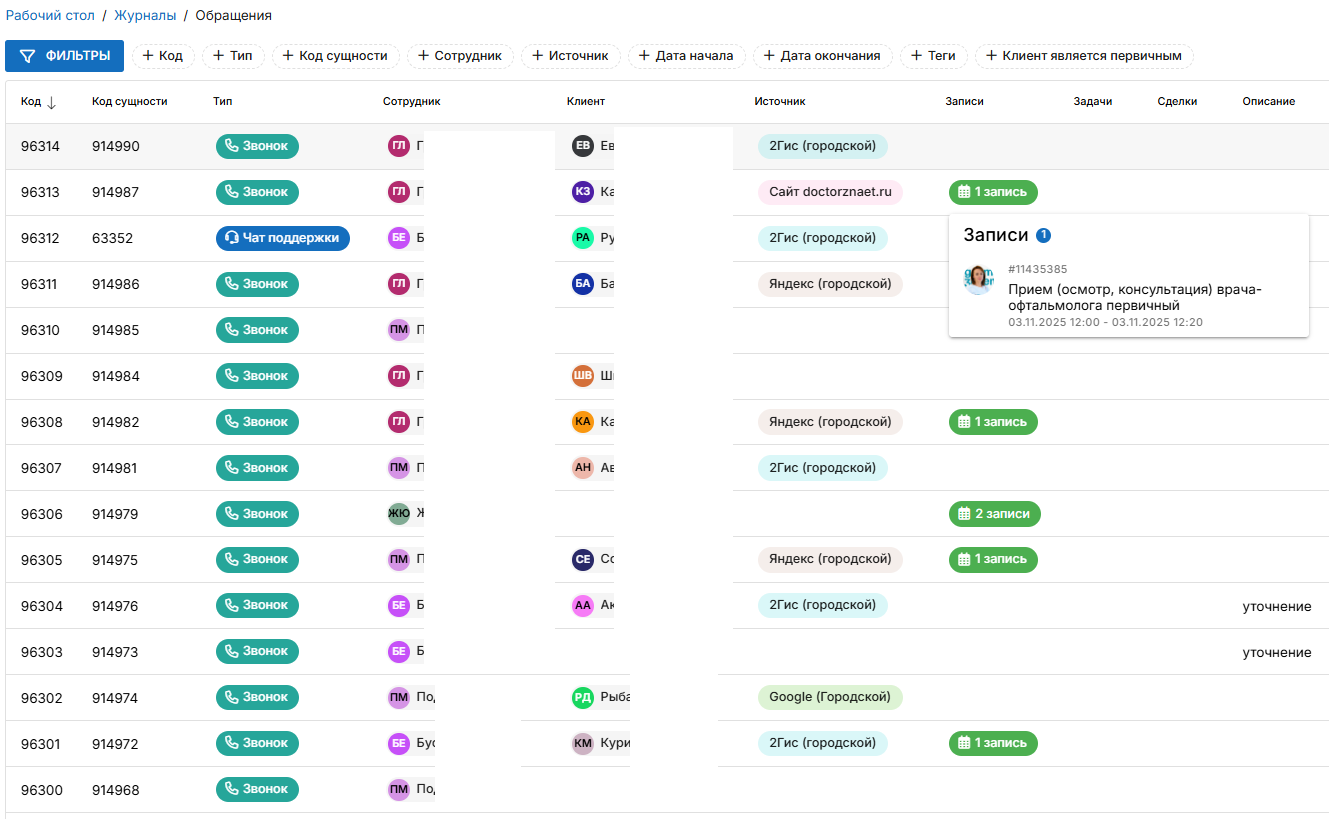The width and height of the screenshot is (1329, 819).
Task: Click the doctor avatar in Записи popup
Action: pos(978,280)
